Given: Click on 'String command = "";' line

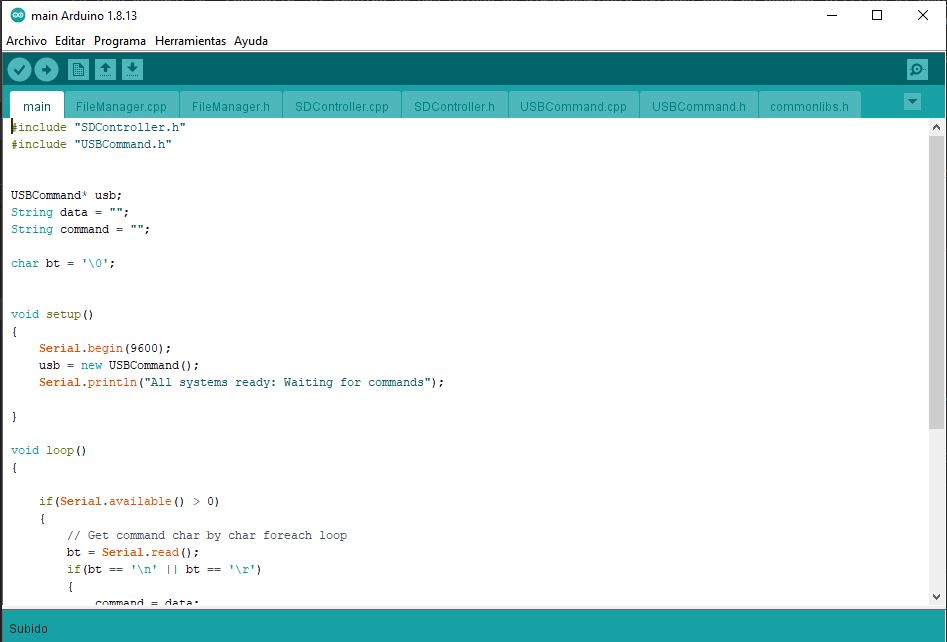Looking at the screenshot, I should tap(80, 229).
